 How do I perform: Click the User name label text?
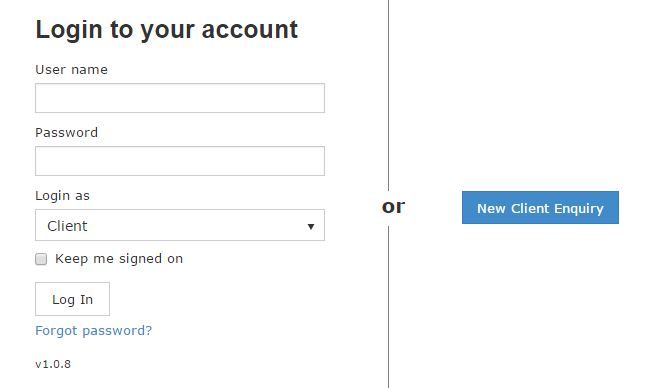coord(71,69)
